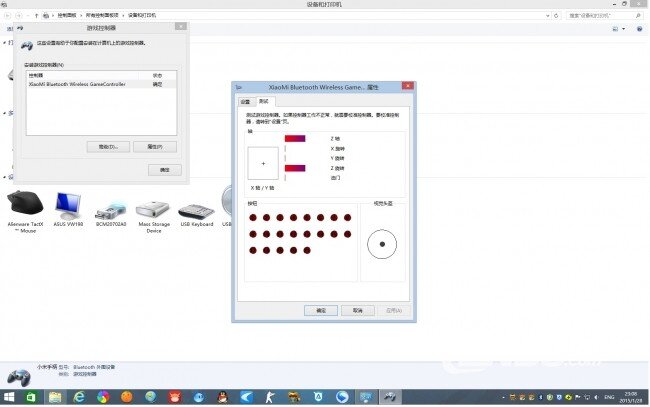Click the Z 轴 red axis bar
The width and height of the screenshot is (650, 407).
point(295,138)
